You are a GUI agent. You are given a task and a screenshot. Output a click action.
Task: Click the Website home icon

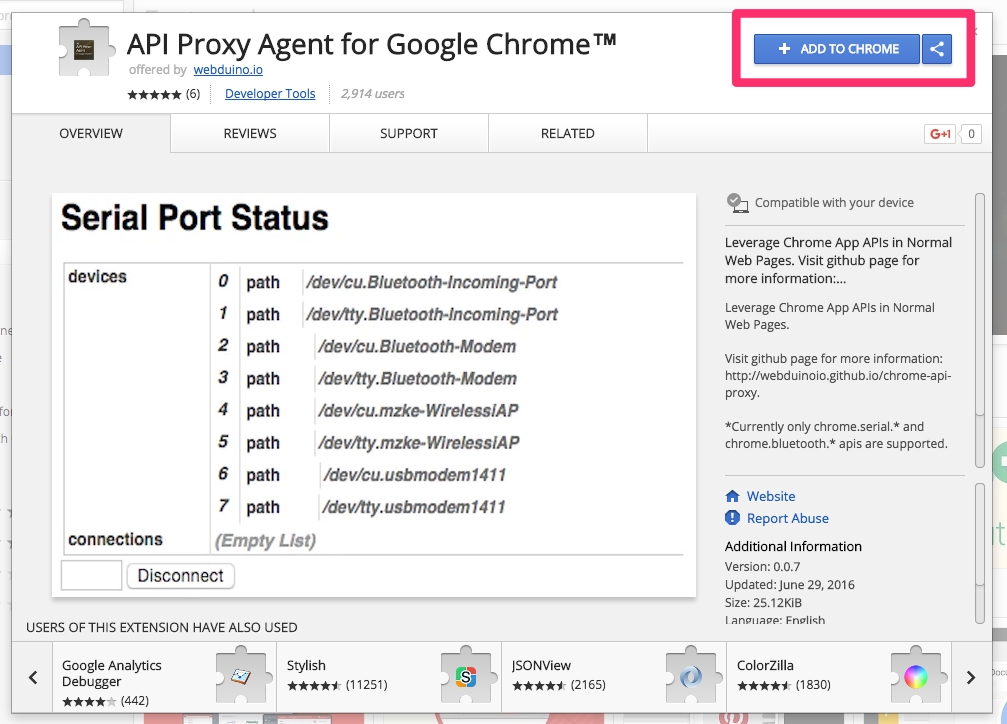pyautogui.click(x=732, y=496)
